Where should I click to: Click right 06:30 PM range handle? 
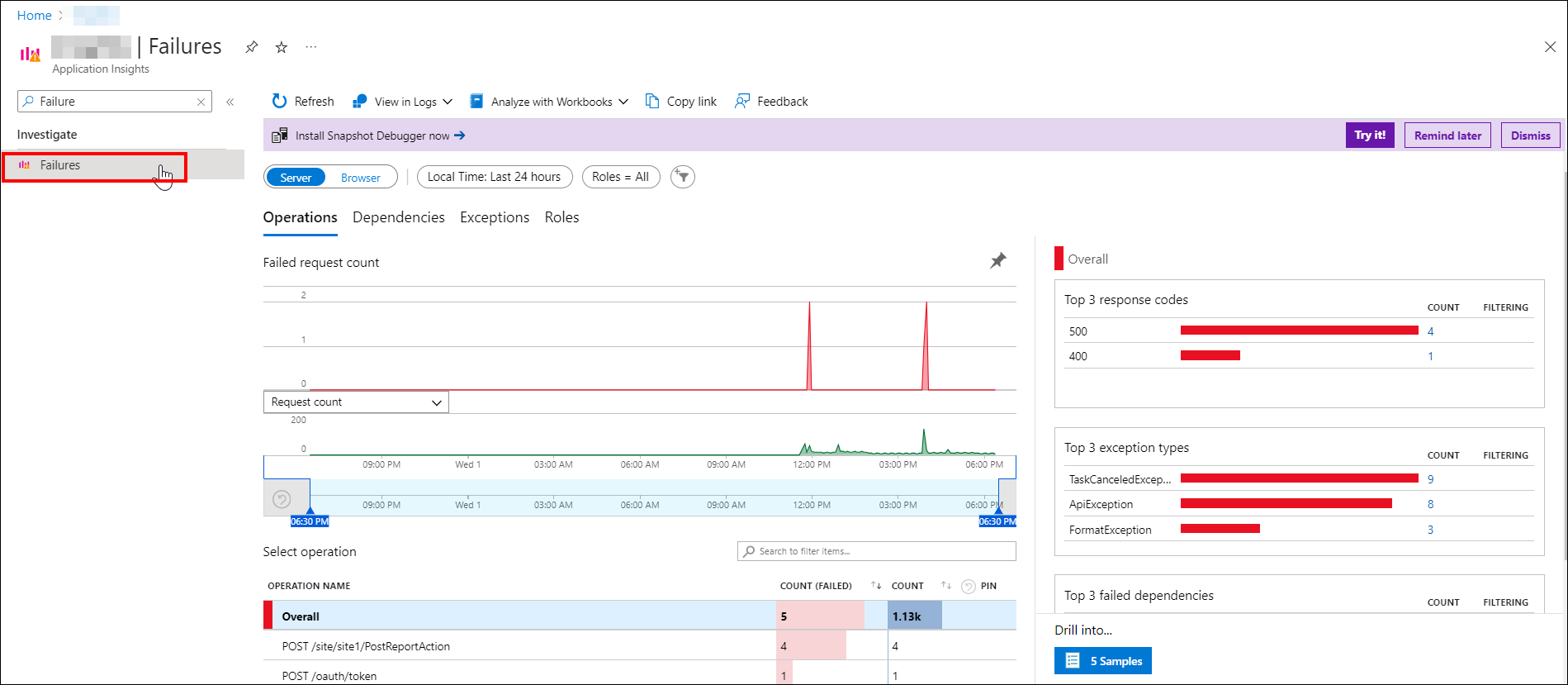click(997, 521)
